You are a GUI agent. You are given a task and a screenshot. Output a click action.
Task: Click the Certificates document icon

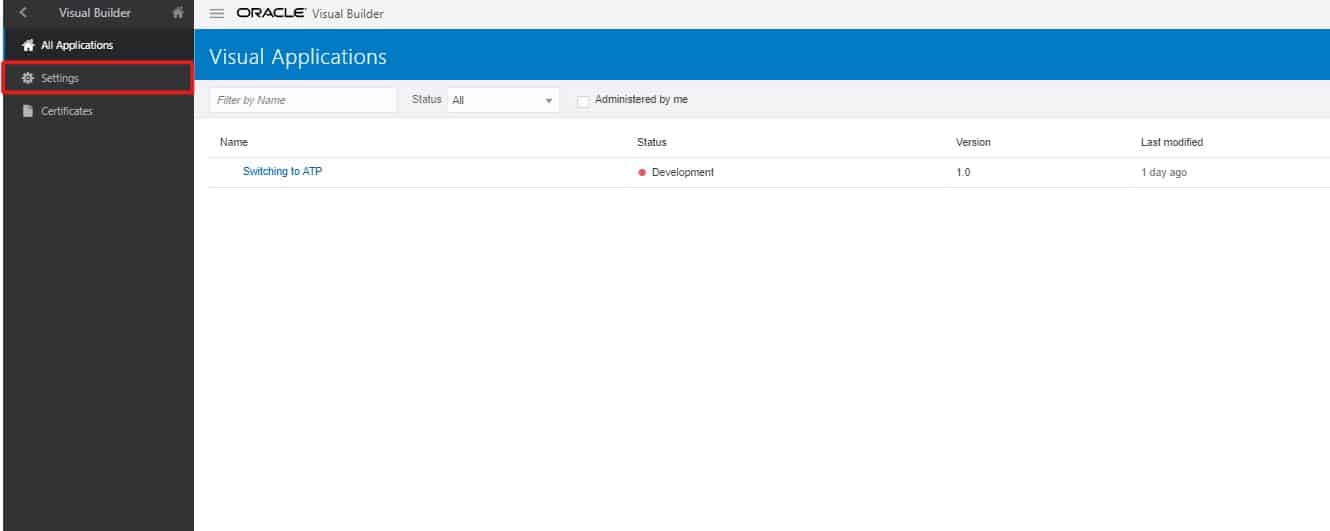[28, 111]
